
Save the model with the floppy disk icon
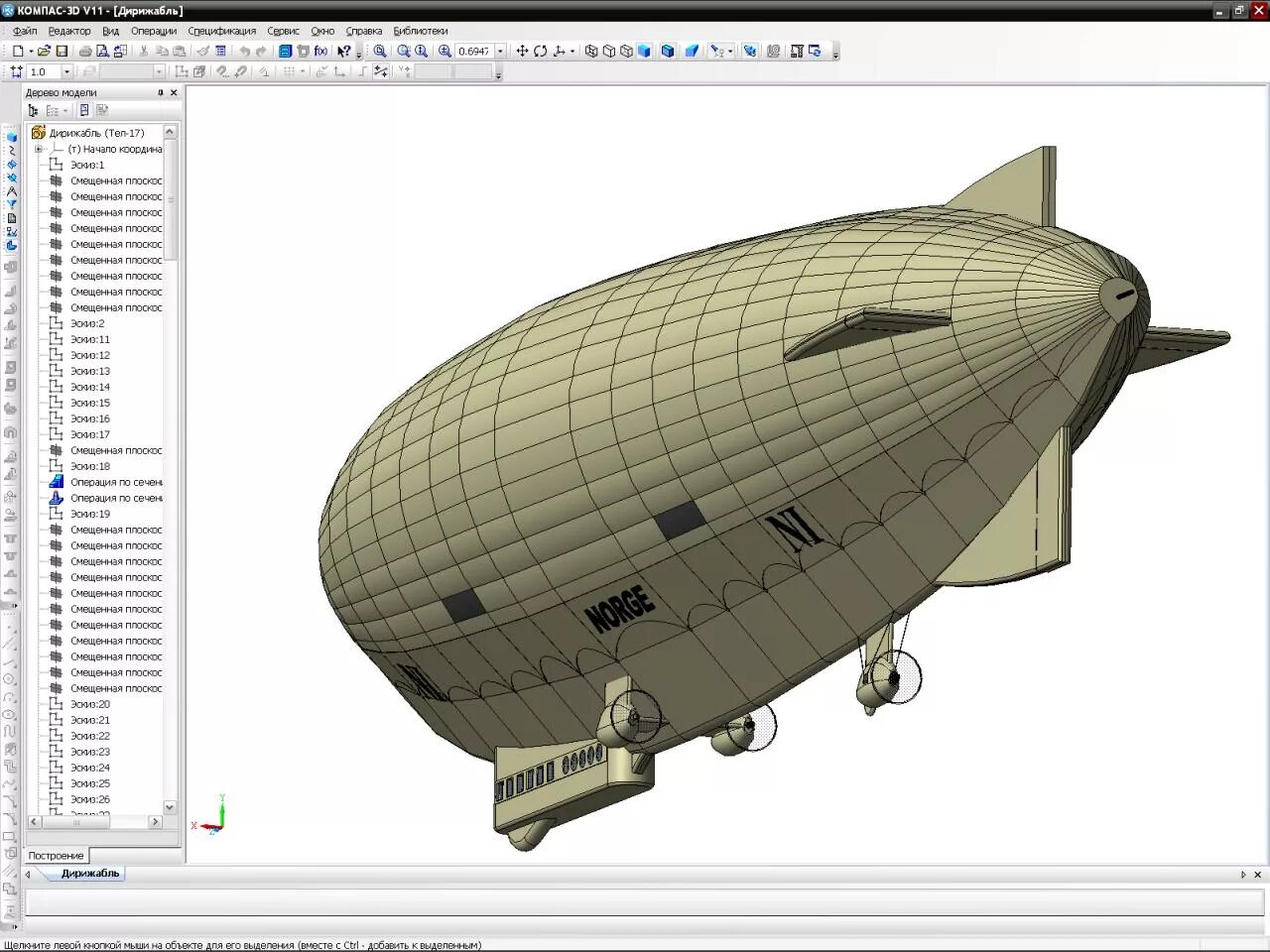pos(62,51)
